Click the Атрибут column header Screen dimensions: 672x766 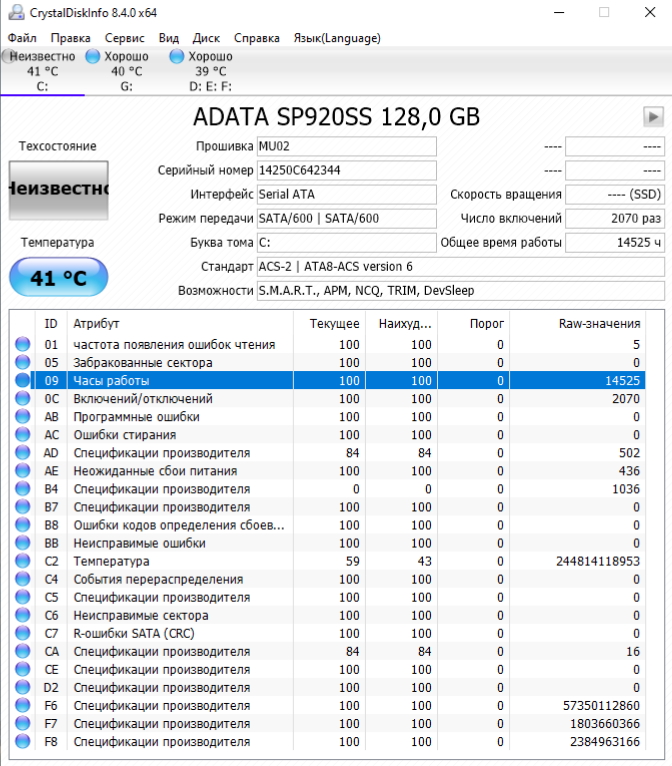pos(180,323)
